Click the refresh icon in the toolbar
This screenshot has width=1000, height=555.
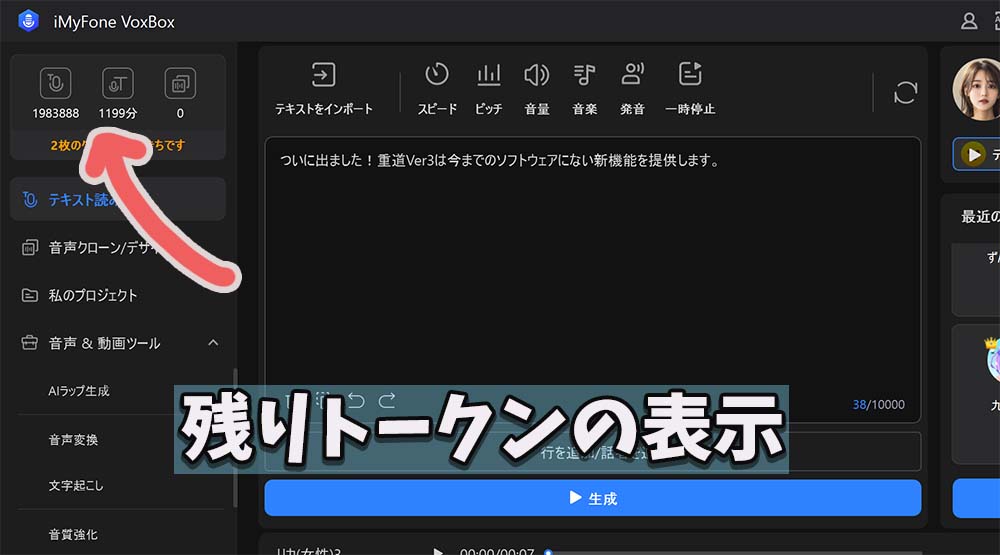click(x=905, y=93)
